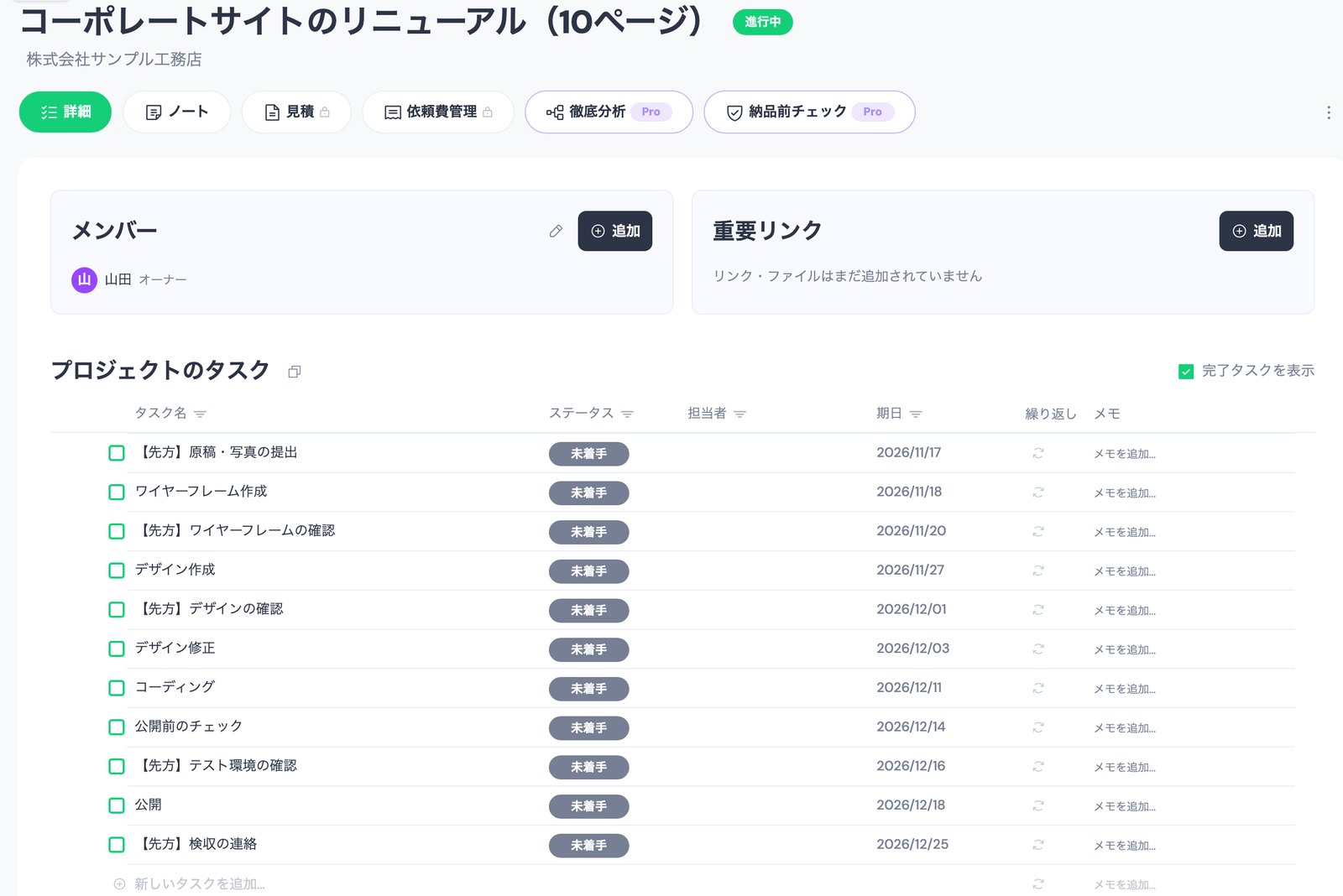The width and height of the screenshot is (1343, 896).
Task: Click repeat icon for 【先方】検収の連絡 row
Action: click(1038, 845)
